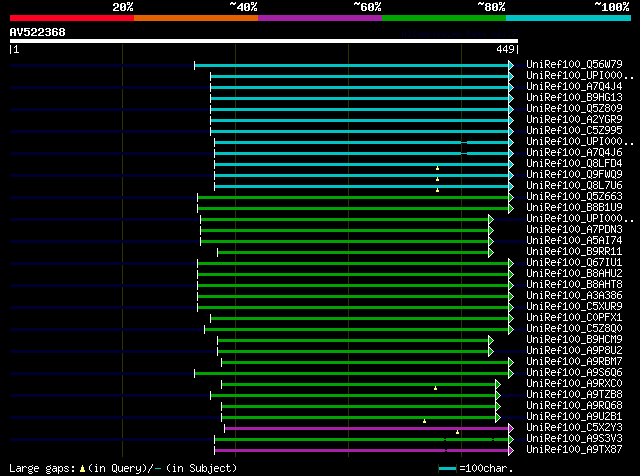Select the UniRef100_Q9FWQ9 label
The image size is (640, 476).
point(574,175)
